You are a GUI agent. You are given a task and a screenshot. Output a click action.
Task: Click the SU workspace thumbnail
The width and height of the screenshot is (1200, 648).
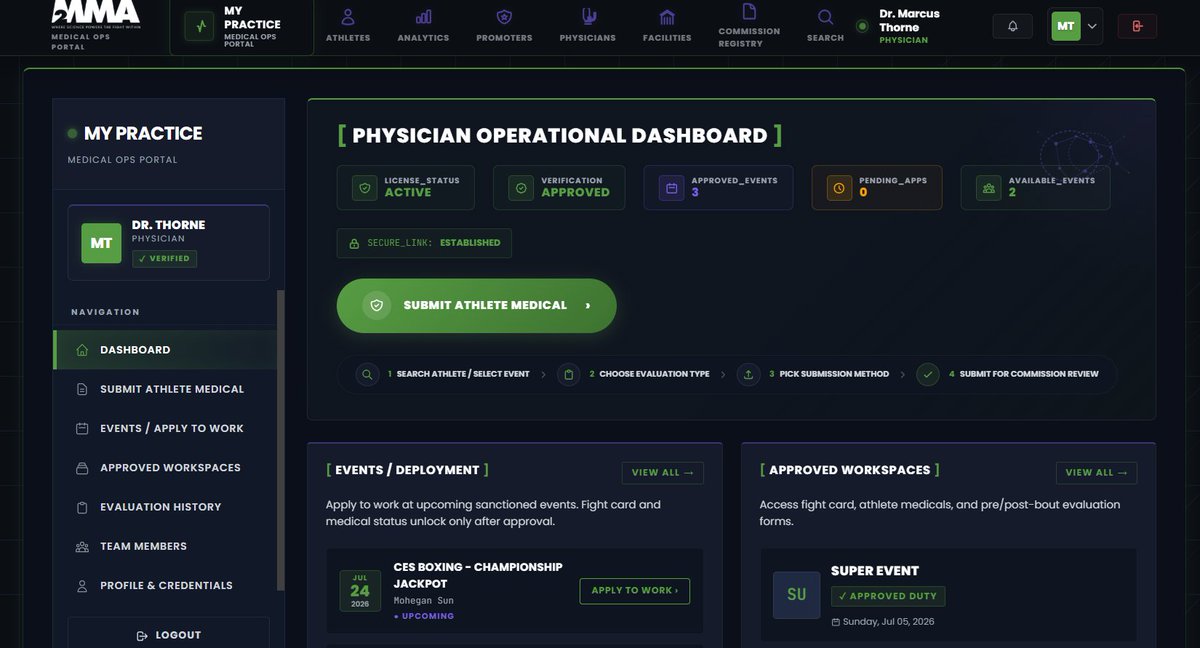pos(796,594)
